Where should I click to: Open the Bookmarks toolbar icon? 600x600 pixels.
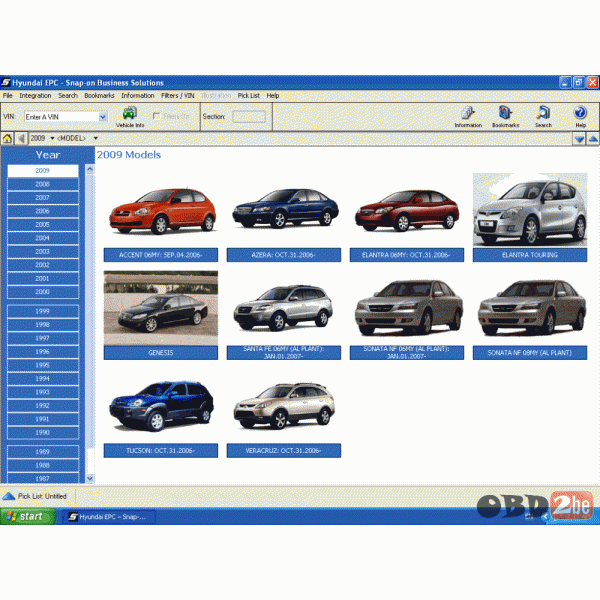tap(505, 113)
